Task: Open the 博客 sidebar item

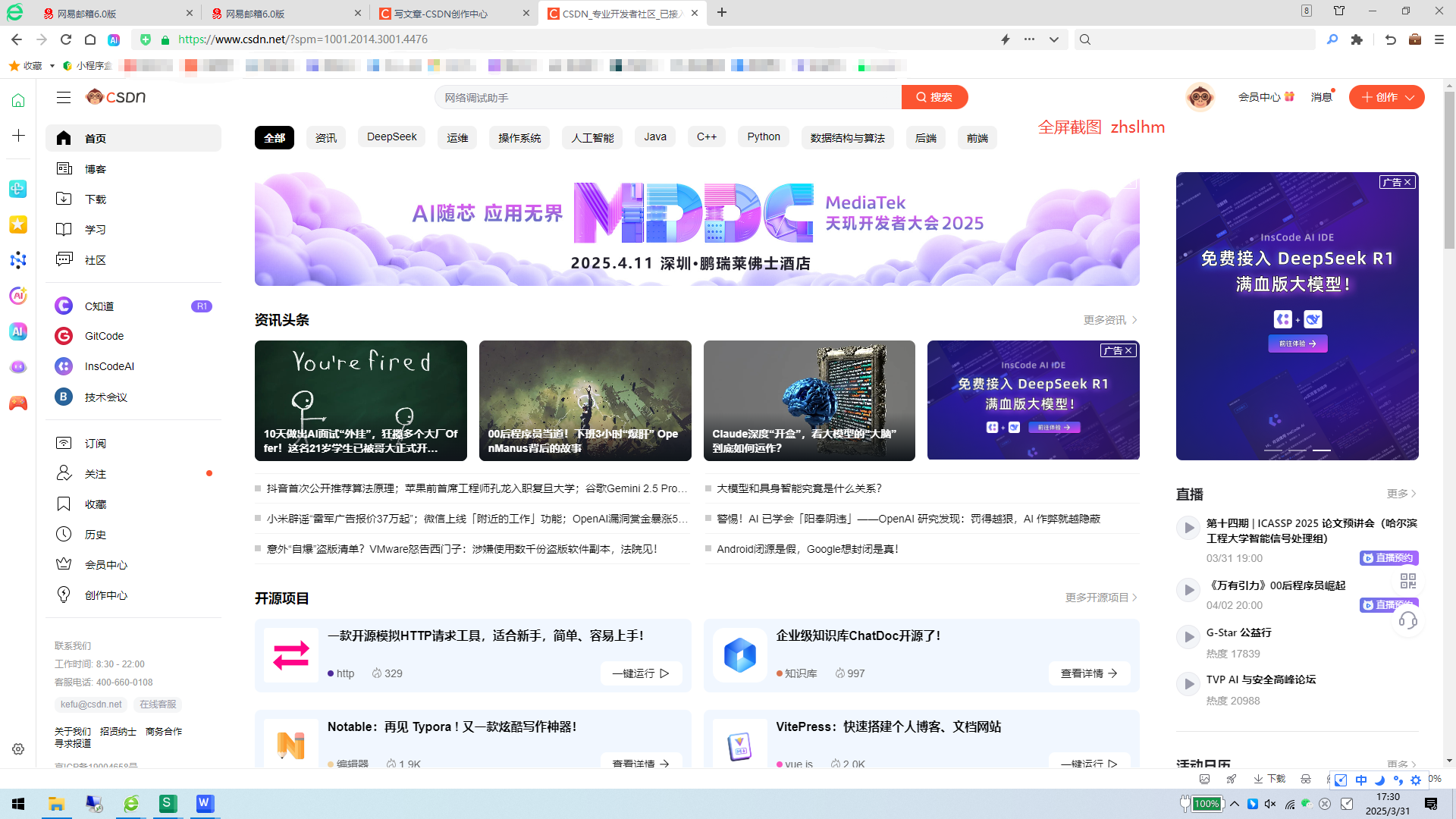Action: (x=95, y=169)
